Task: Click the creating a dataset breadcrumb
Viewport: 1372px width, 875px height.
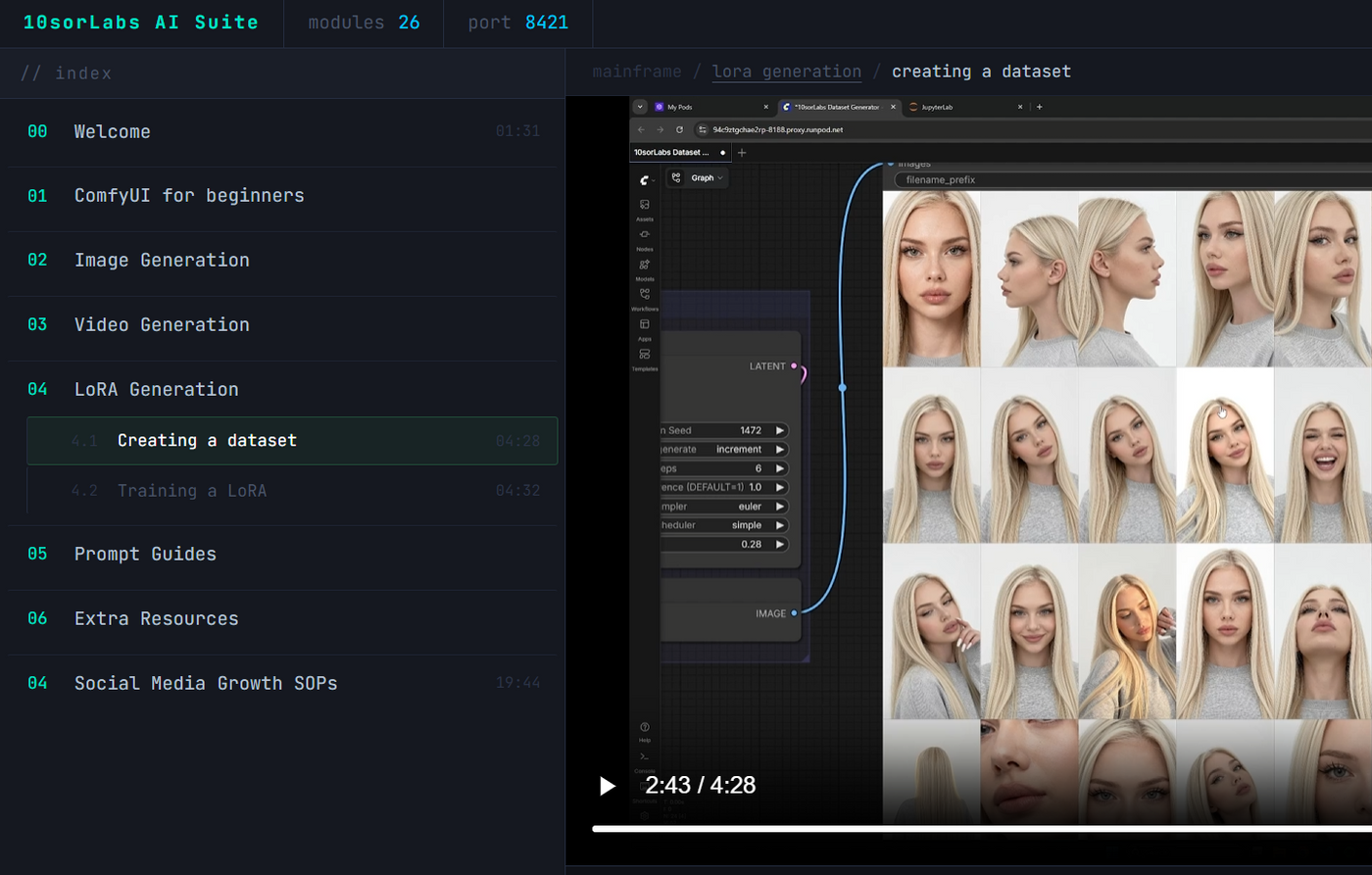Action: [x=981, y=72]
